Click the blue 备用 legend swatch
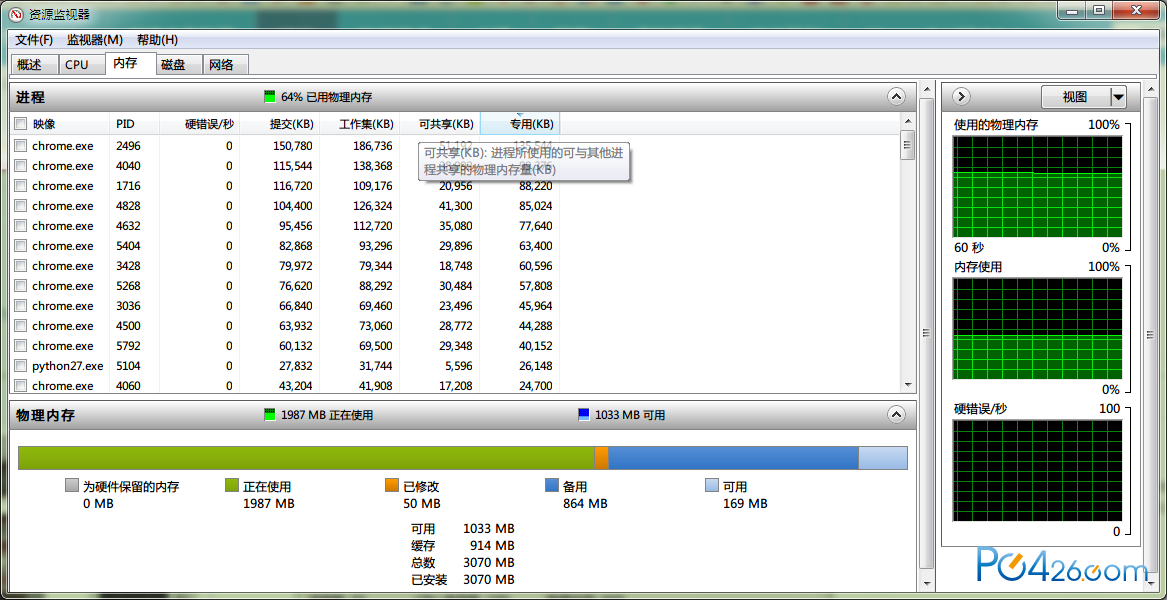The width and height of the screenshot is (1167, 600). pos(551,486)
